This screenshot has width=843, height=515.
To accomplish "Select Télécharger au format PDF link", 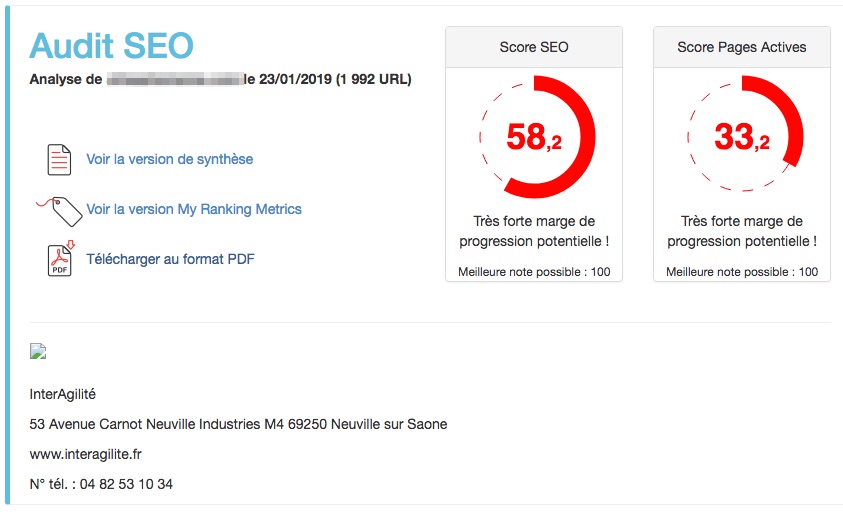I will coord(170,259).
